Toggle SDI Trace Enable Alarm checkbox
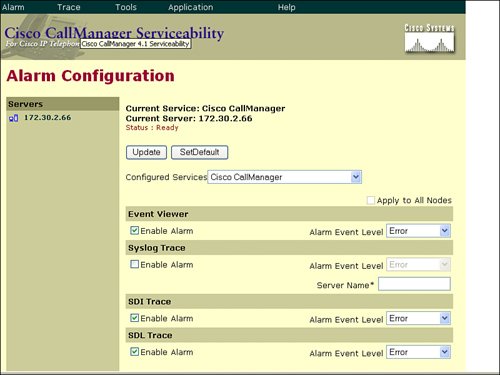500x375 pixels. point(134,318)
